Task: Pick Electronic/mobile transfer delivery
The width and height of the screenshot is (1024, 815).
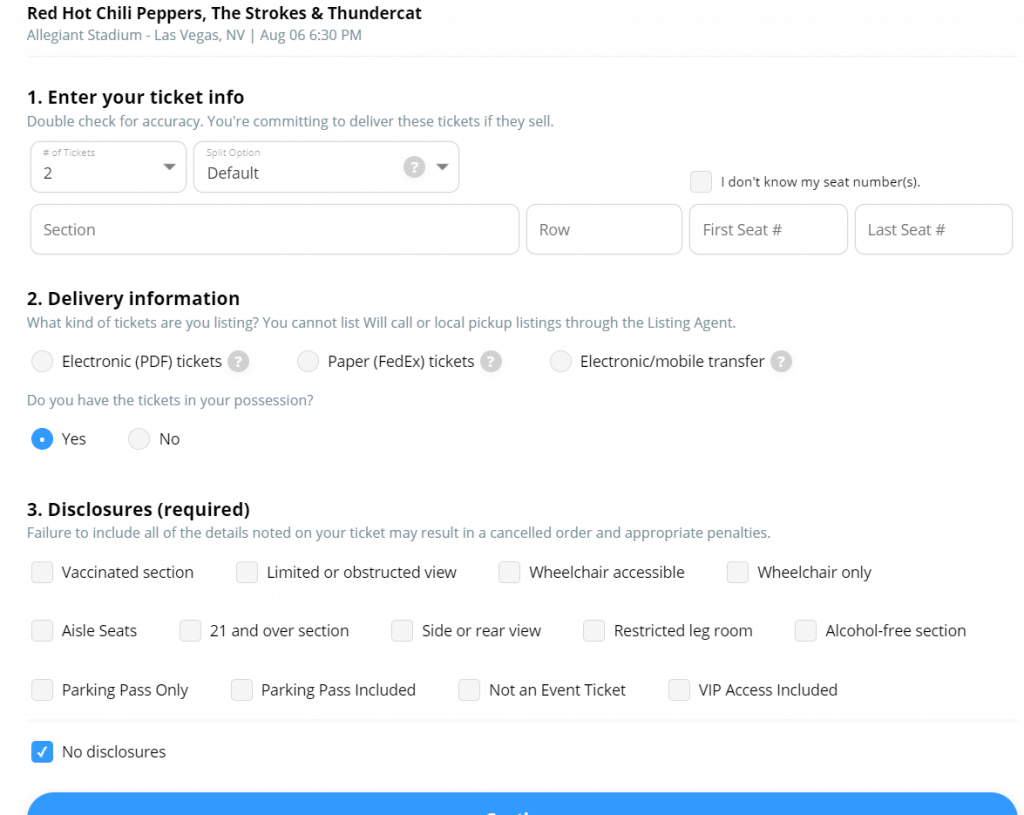Action: tap(560, 361)
